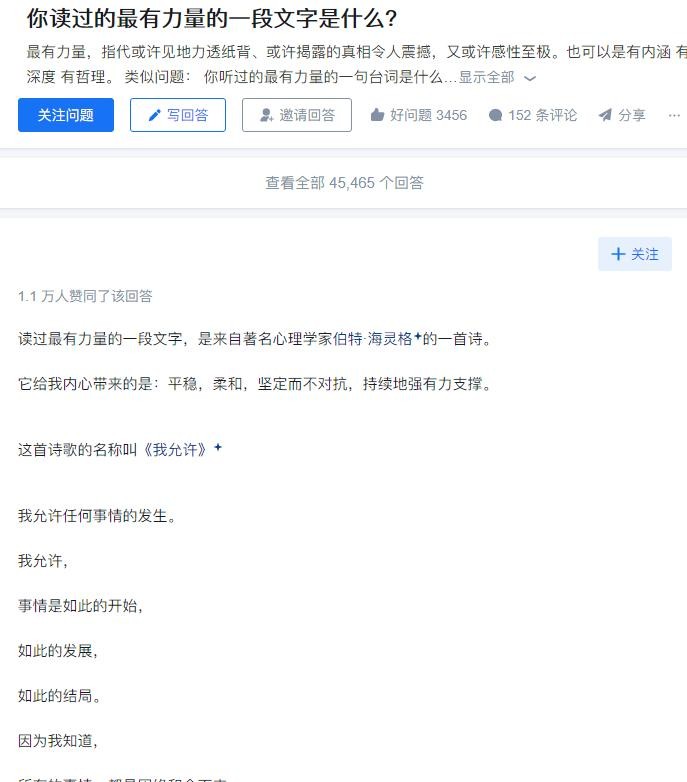Click the 分享 label
The width and height of the screenshot is (687, 782).
(632, 115)
